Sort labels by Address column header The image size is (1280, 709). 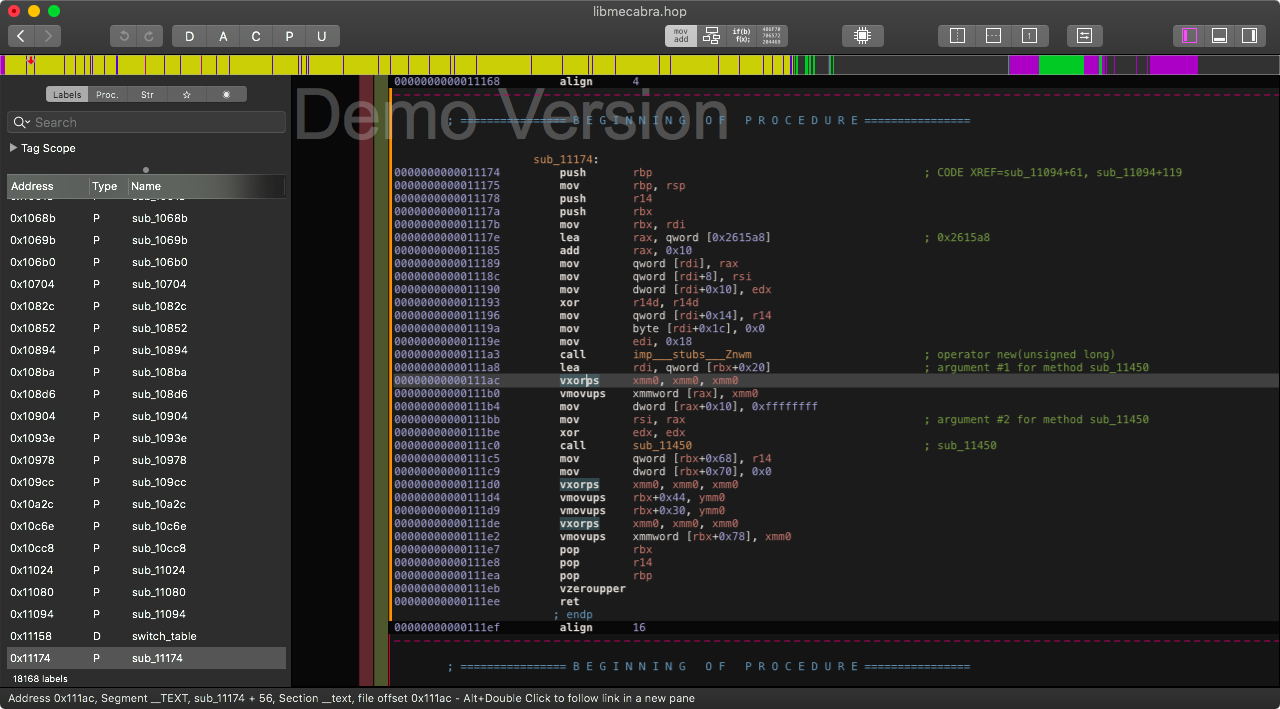47,186
